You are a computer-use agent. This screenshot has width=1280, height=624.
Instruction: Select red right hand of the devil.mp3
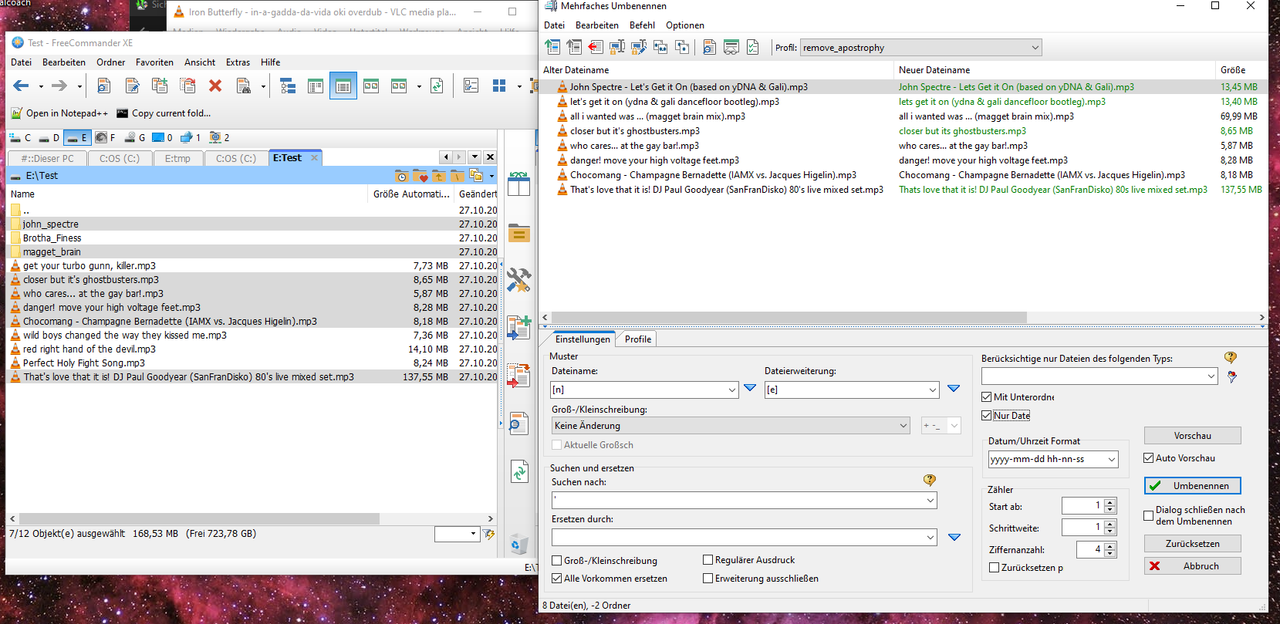coord(89,349)
